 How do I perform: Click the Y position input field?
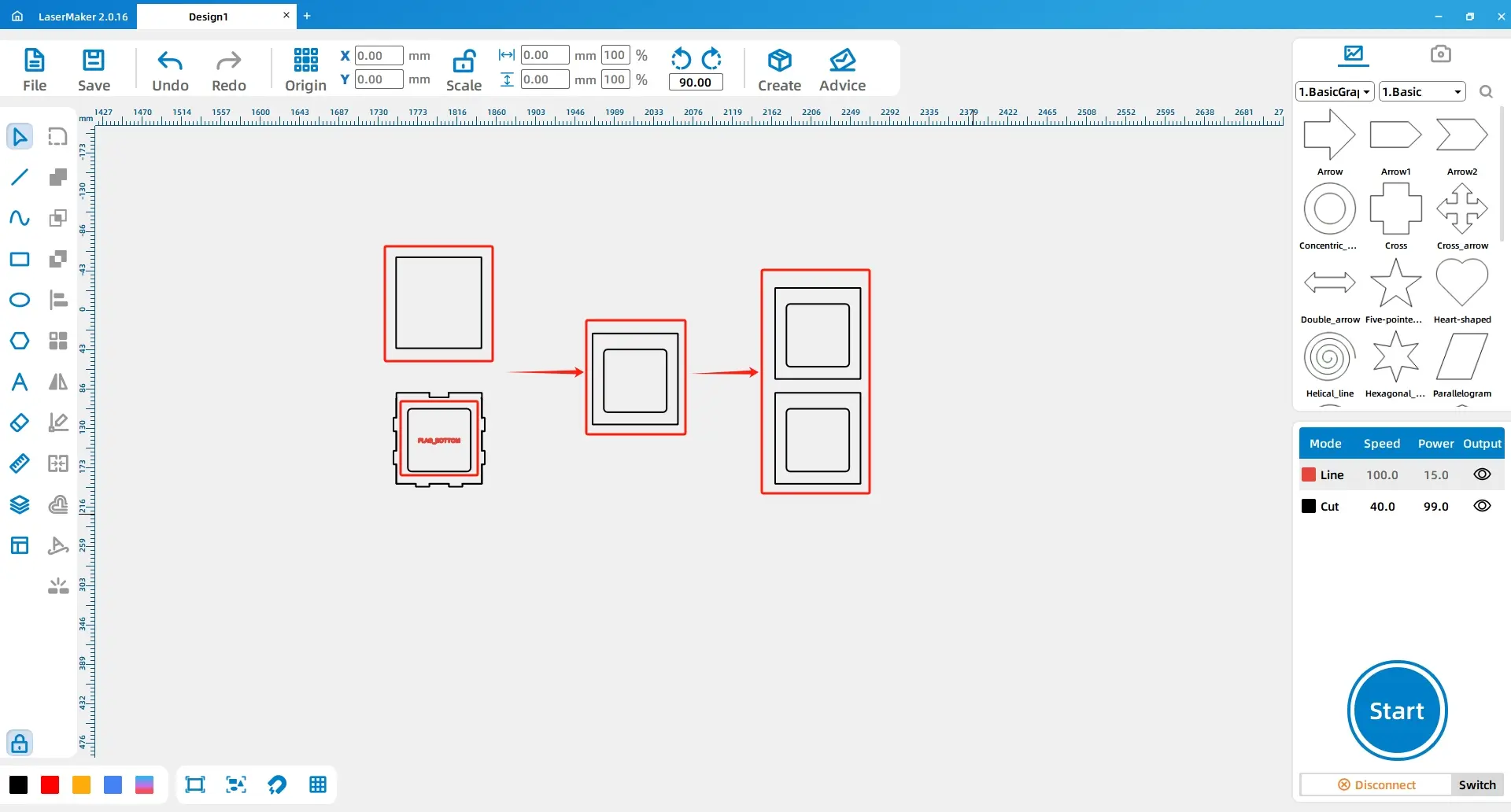tap(379, 79)
